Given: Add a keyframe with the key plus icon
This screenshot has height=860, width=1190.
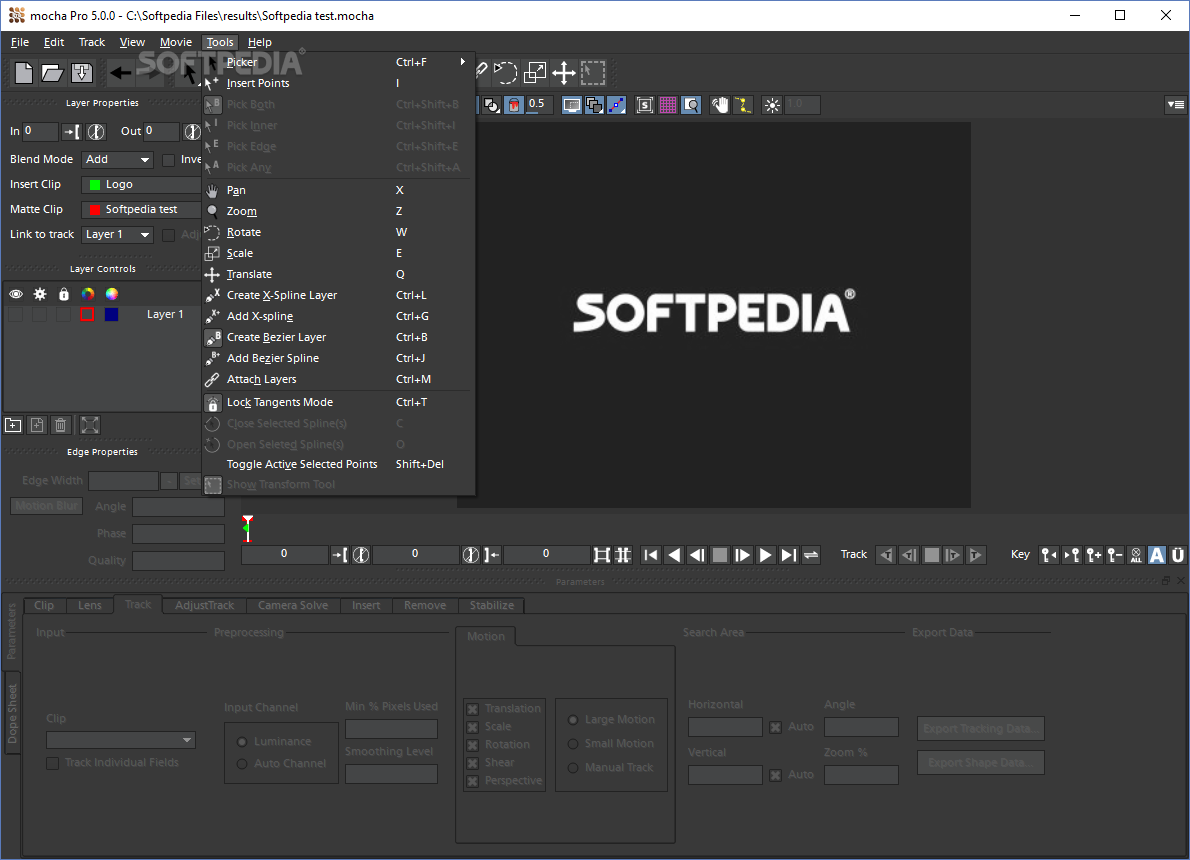Looking at the screenshot, I should click(x=1094, y=555).
